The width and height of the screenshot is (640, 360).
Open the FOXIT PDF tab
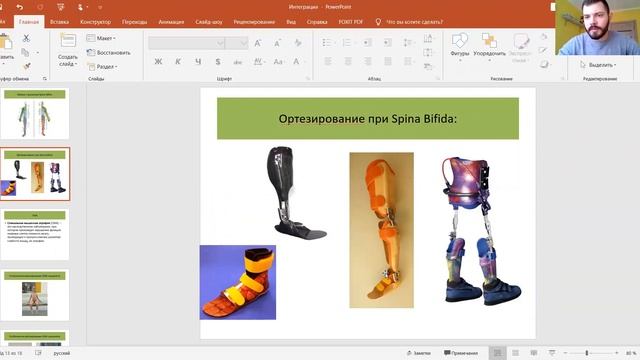pos(351,22)
